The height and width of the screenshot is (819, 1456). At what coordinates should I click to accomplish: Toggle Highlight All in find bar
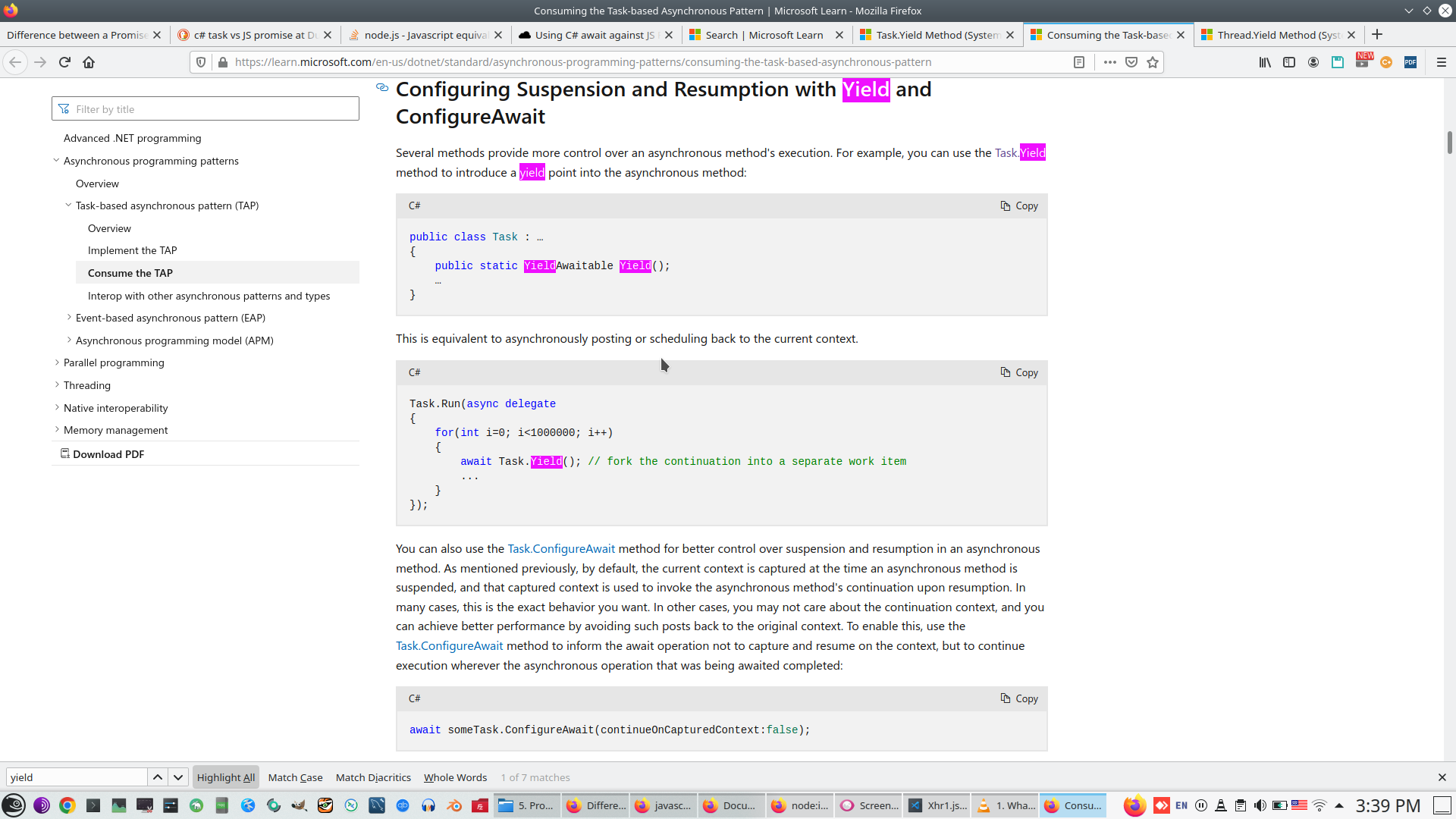coord(225,777)
